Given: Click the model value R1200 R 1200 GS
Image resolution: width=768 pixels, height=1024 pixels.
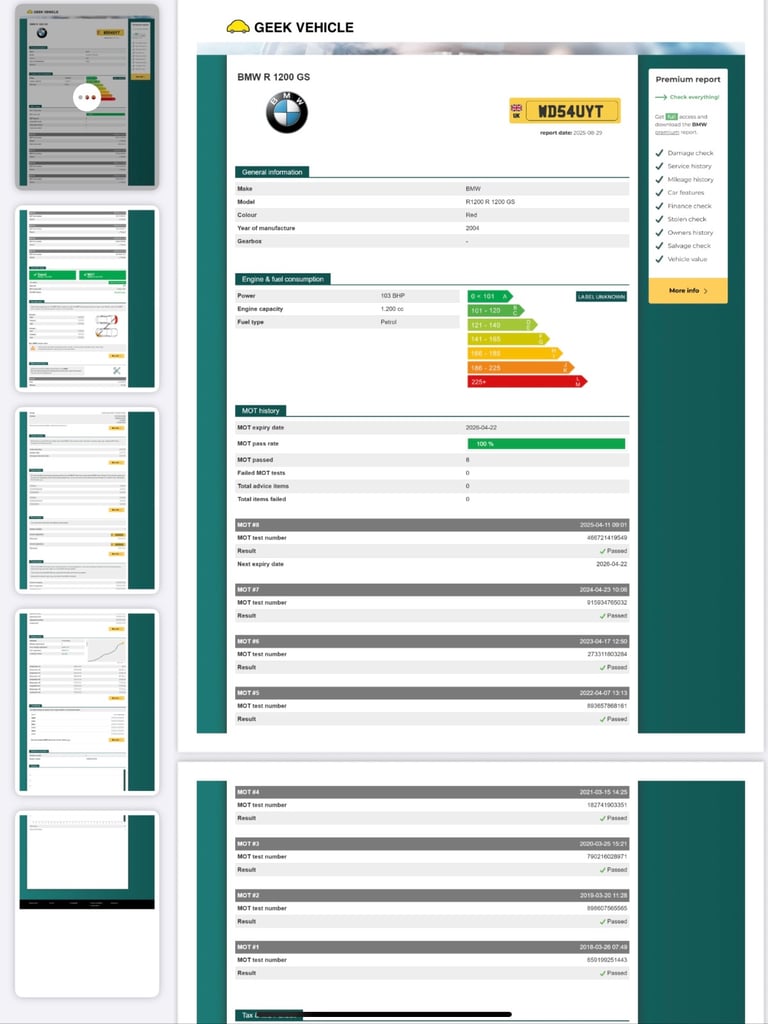Looking at the screenshot, I should click(x=490, y=202).
